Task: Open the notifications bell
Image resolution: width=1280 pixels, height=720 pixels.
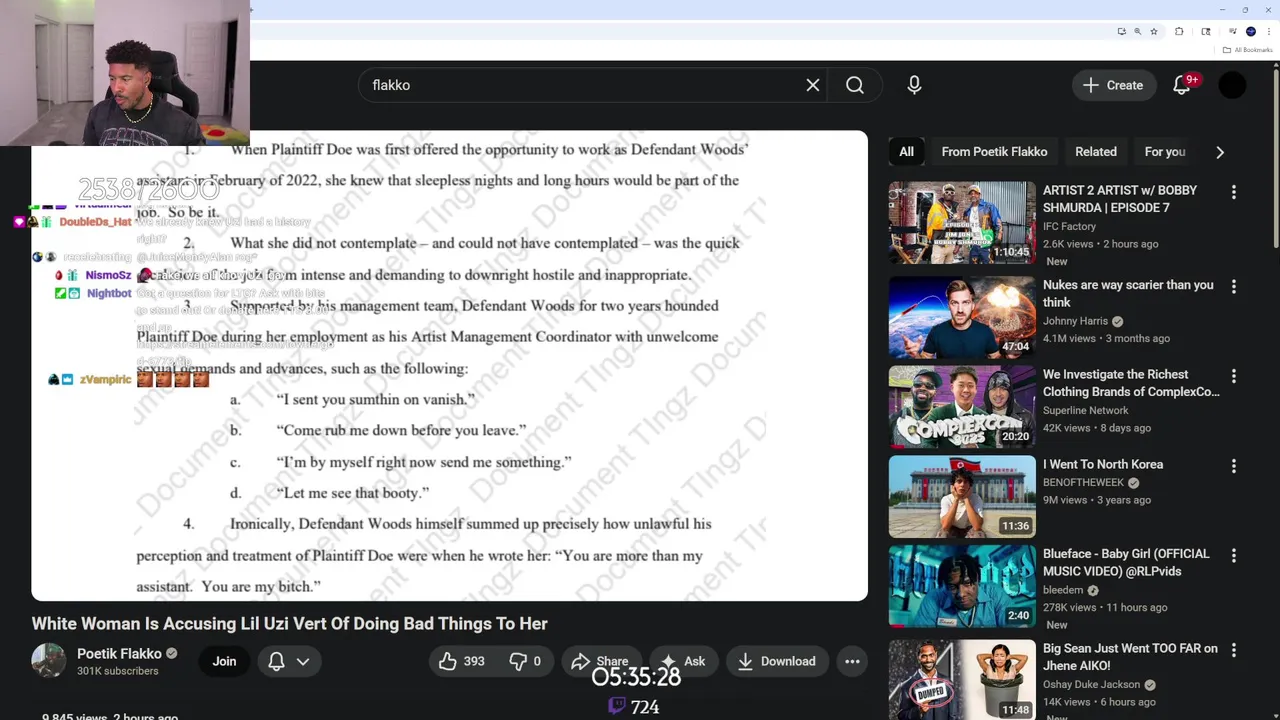Action: (1182, 85)
